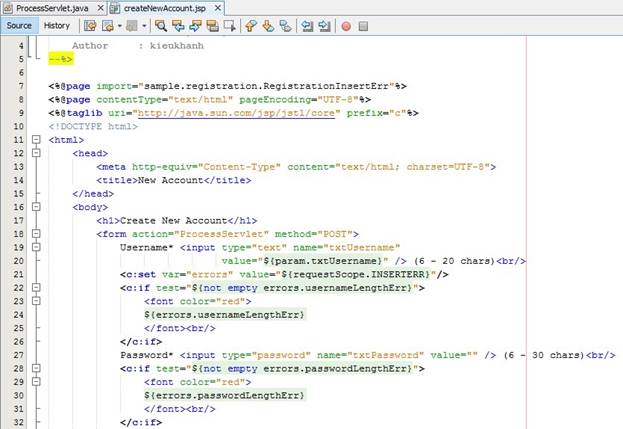Click the java.sun.com jstl core URL
The width and height of the screenshot is (623, 429).
coord(236,113)
